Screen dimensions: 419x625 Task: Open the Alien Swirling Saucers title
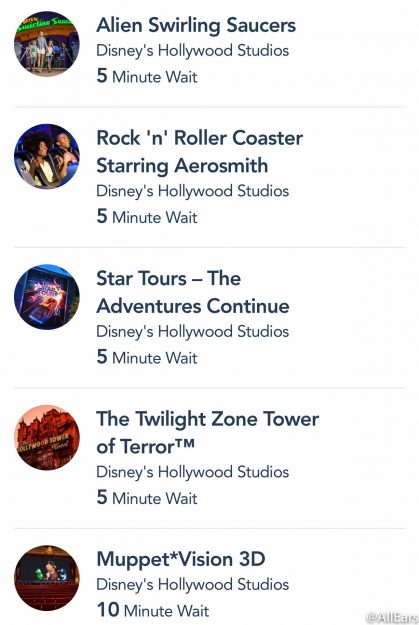click(196, 26)
